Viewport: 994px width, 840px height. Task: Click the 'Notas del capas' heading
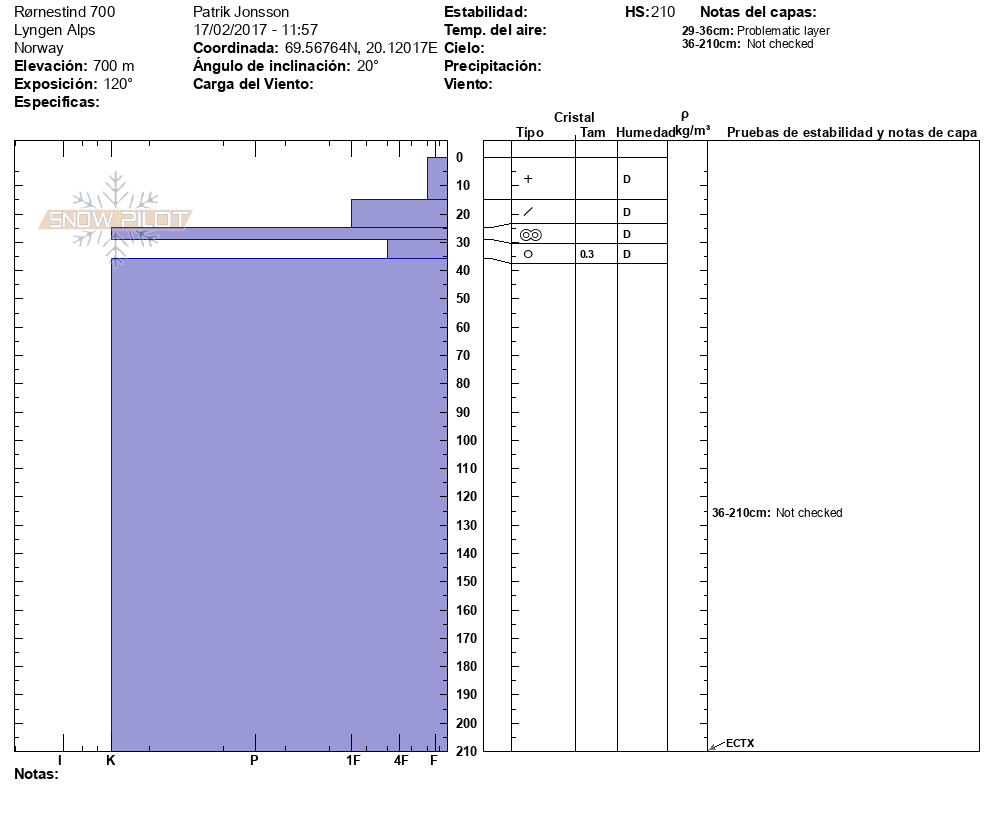(758, 12)
